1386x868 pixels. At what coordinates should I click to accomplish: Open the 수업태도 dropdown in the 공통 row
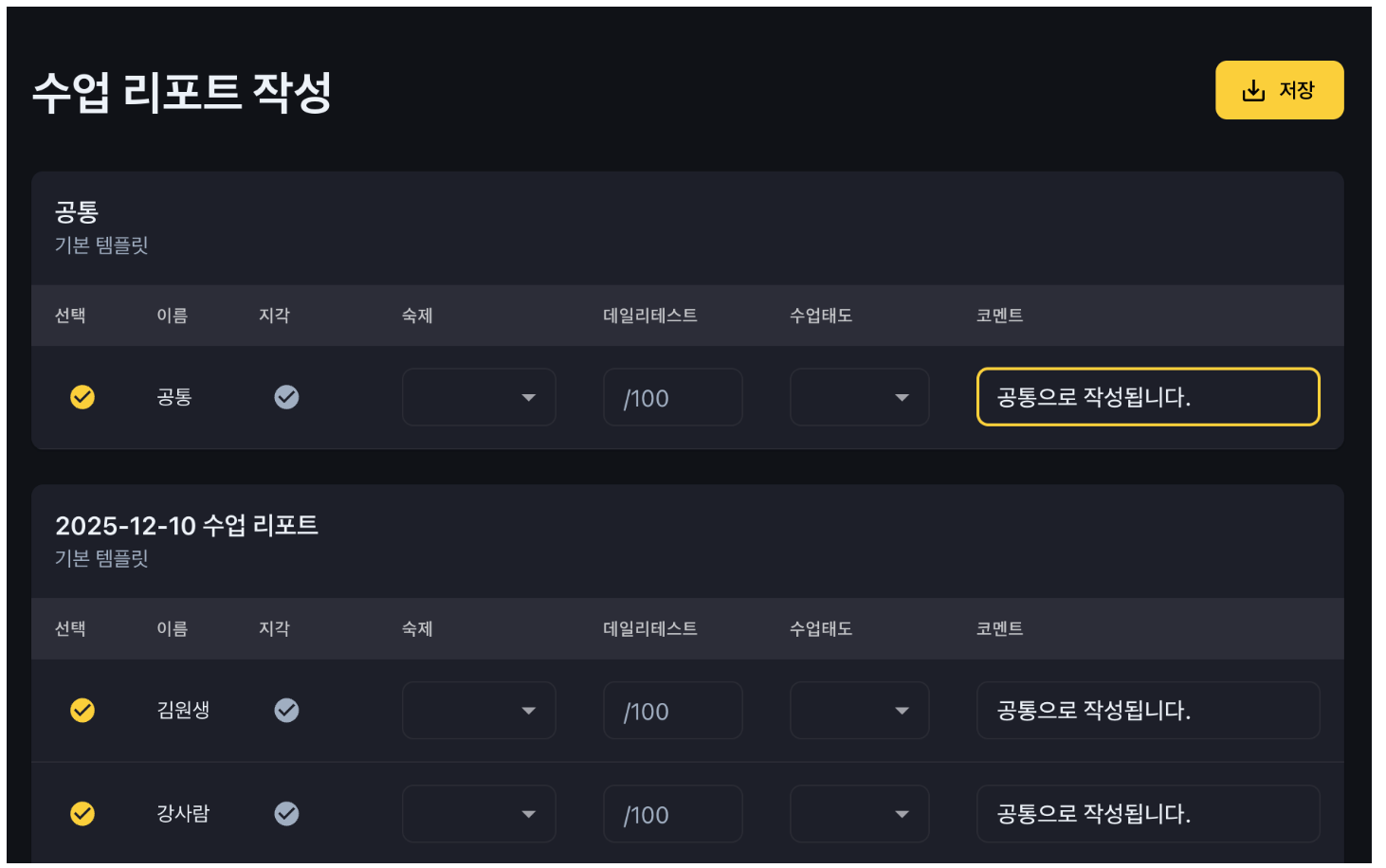pos(859,397)
